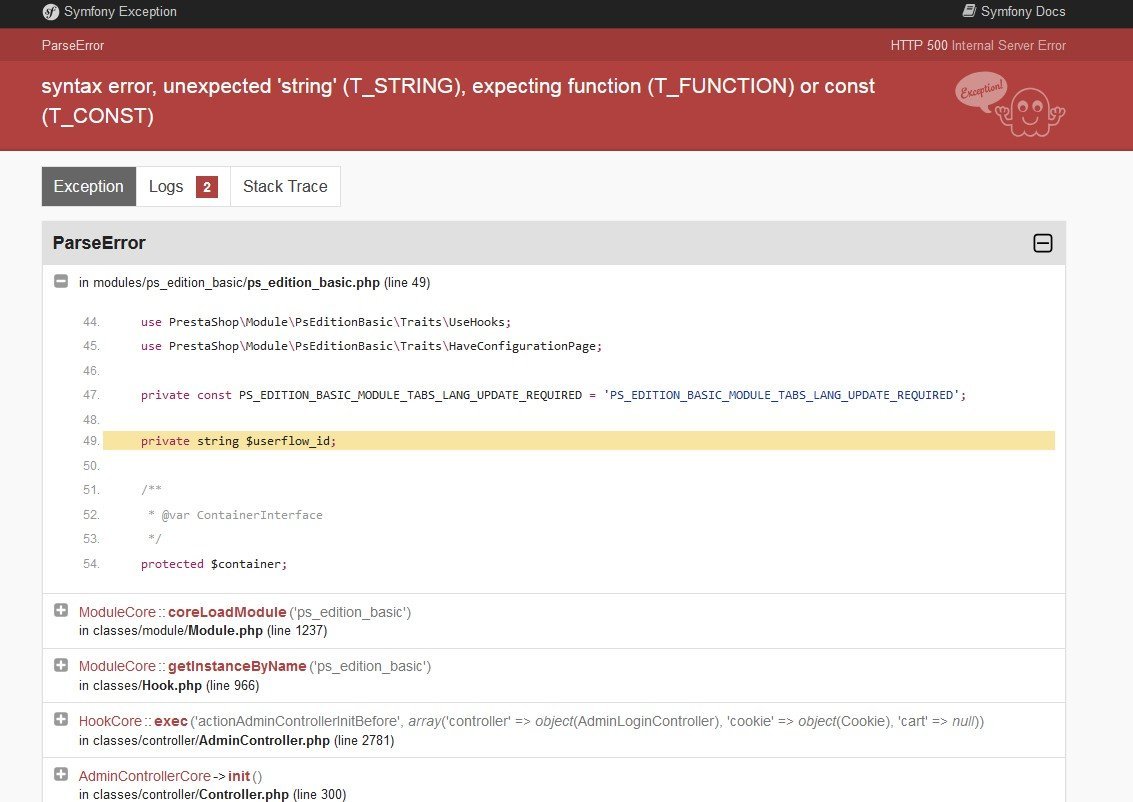Click the 'ParseError' label in red header bar
The image size is (1133, 802).
pyautogui.click(x=73, y=46)
